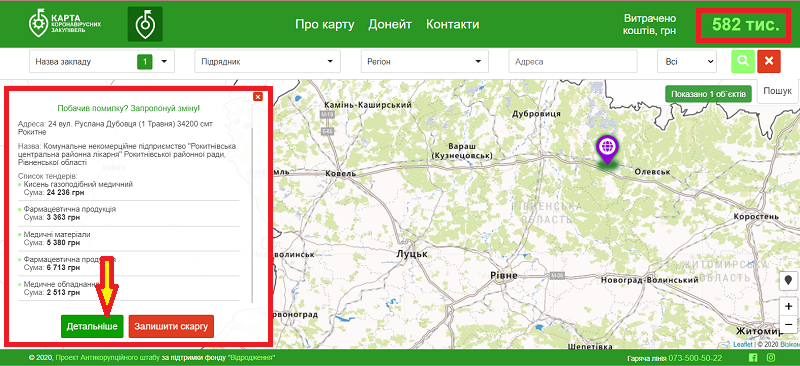Open the Instagram icon in footer
This screenshot has height=366, width=800.
[x=772, y=357]
